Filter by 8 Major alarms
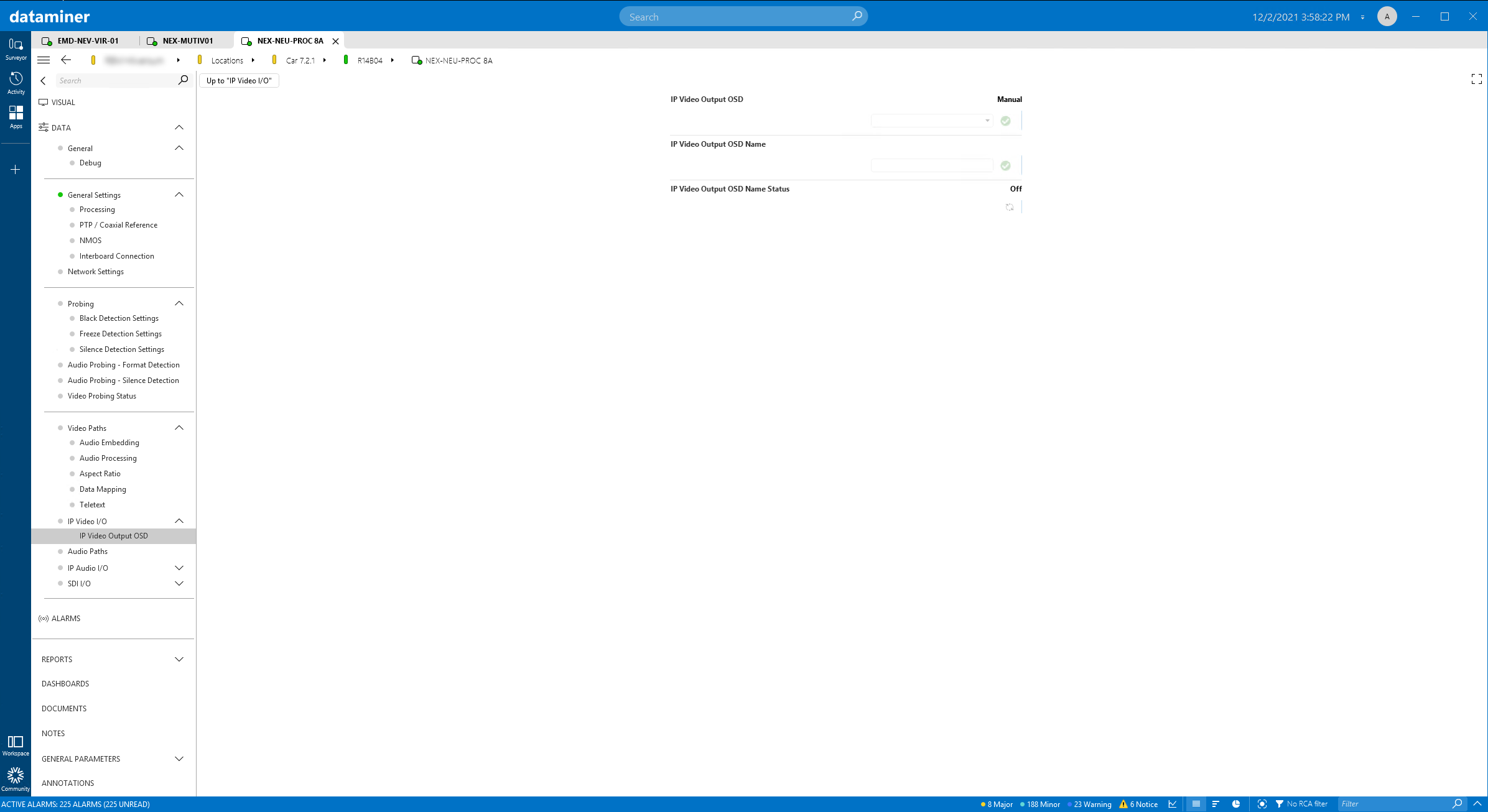This screenshot has height=812, width=1488. click(x=997, y=804)
